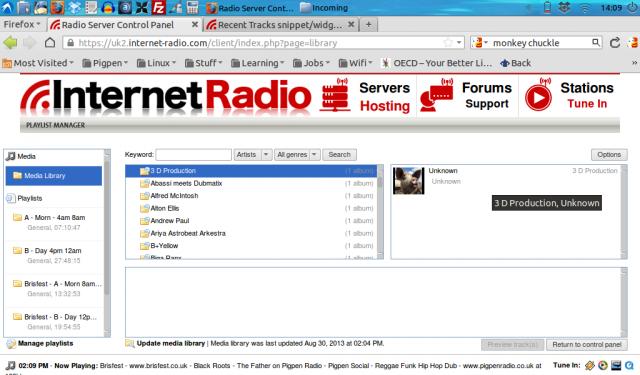Launch Thunderbird mail from the top panel
640x375 pixels.
click(x=41, y=7)
